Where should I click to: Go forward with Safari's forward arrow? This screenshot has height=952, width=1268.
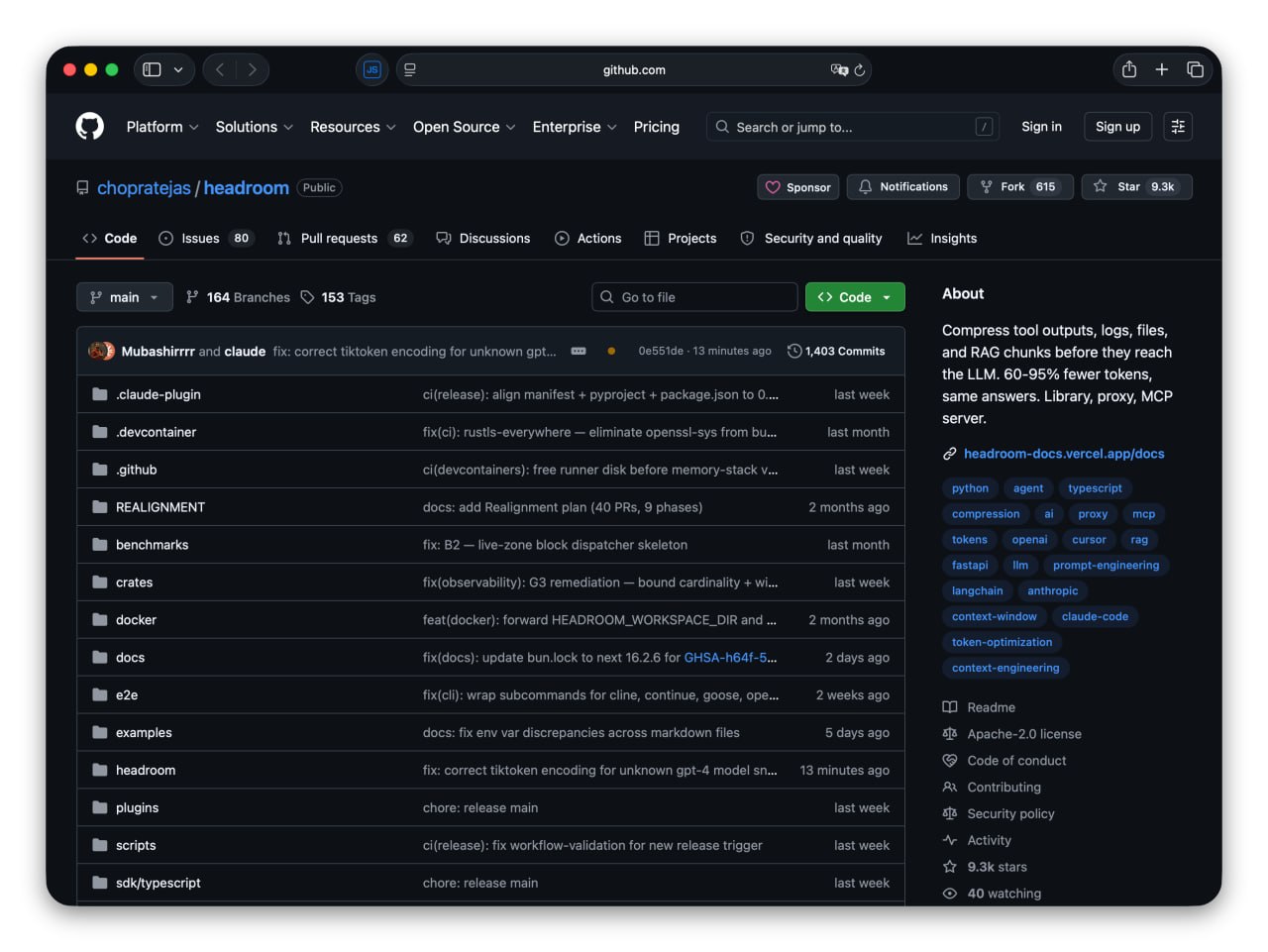[253, 69]
